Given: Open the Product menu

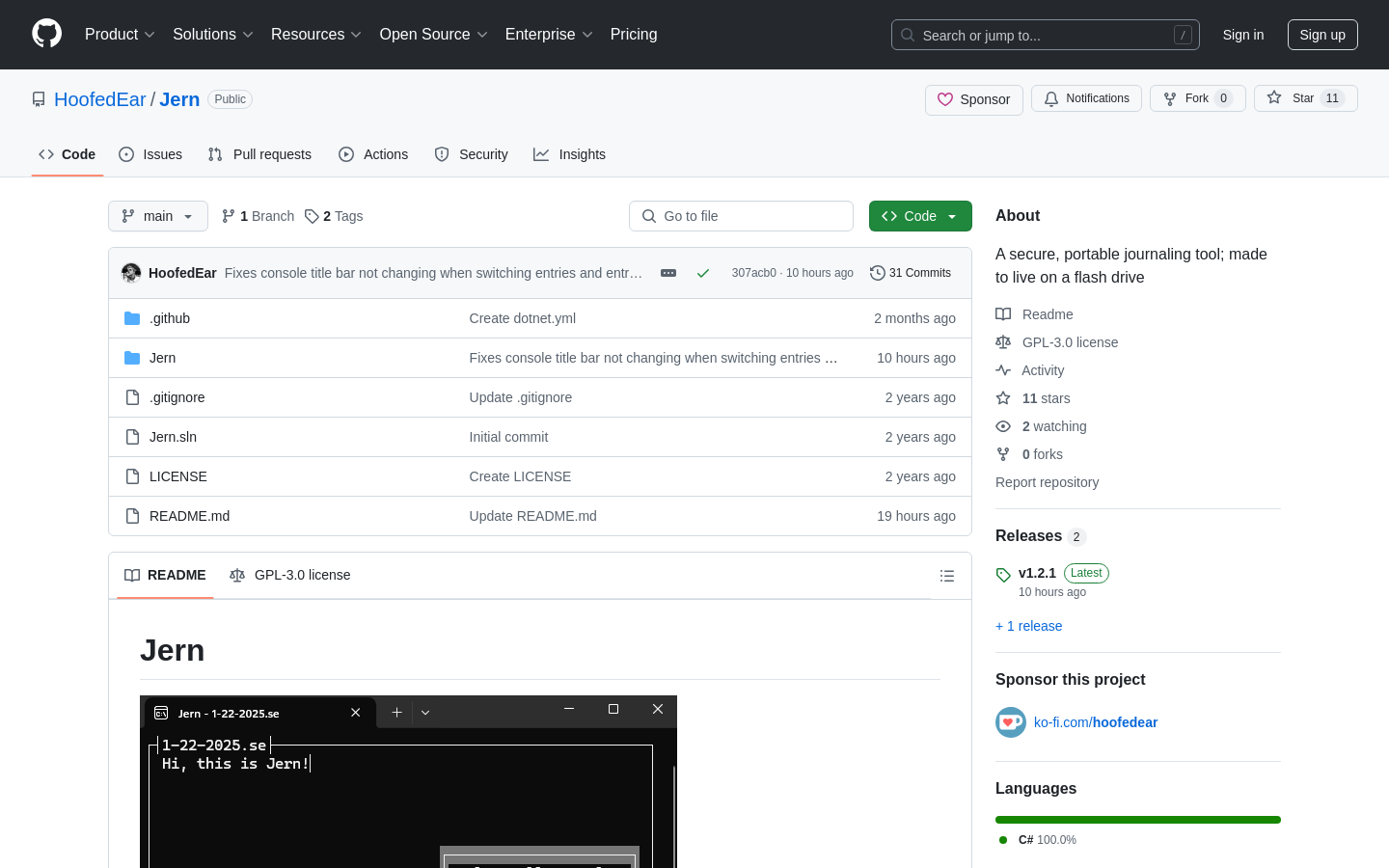Looking at the screenshot, I should tap(120, 34).
